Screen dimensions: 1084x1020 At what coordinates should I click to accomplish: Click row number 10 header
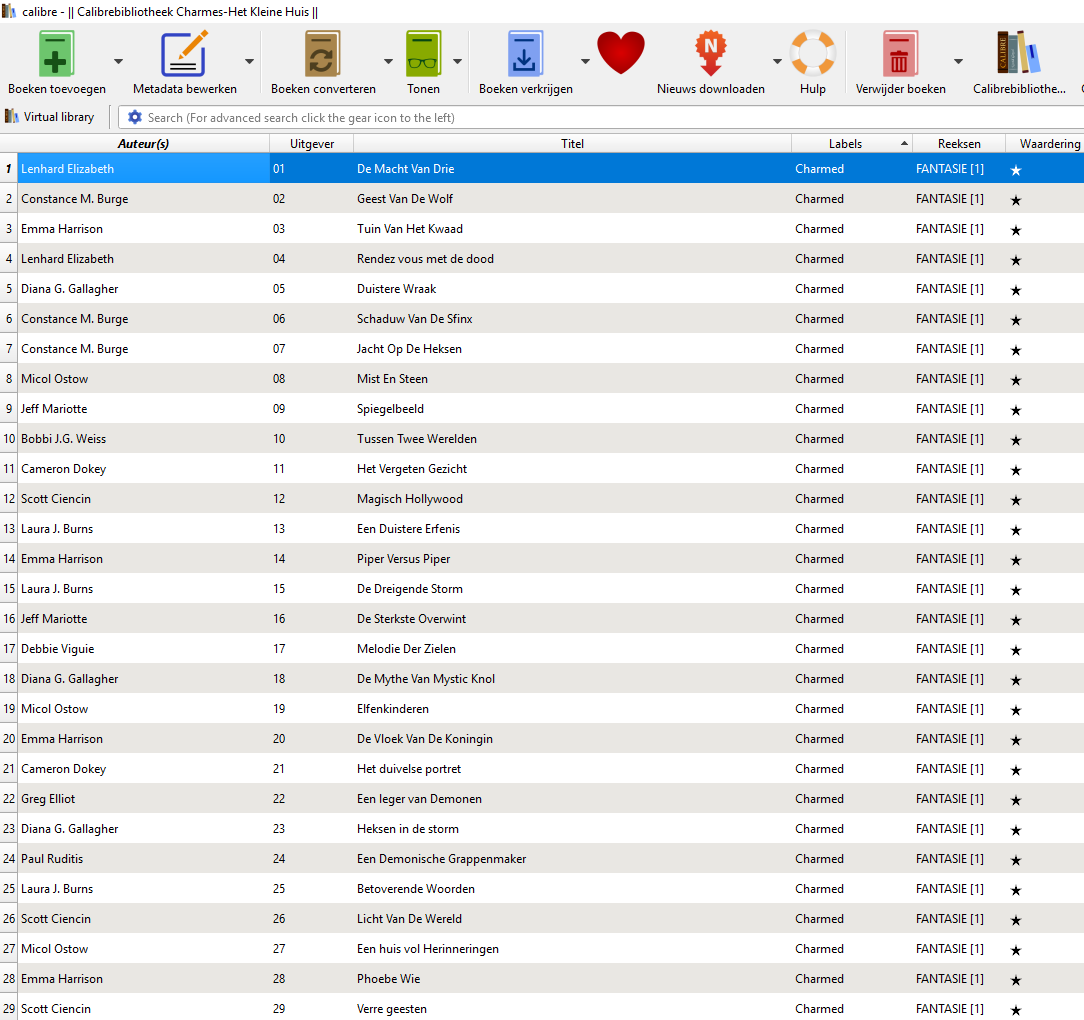point(9,439)
